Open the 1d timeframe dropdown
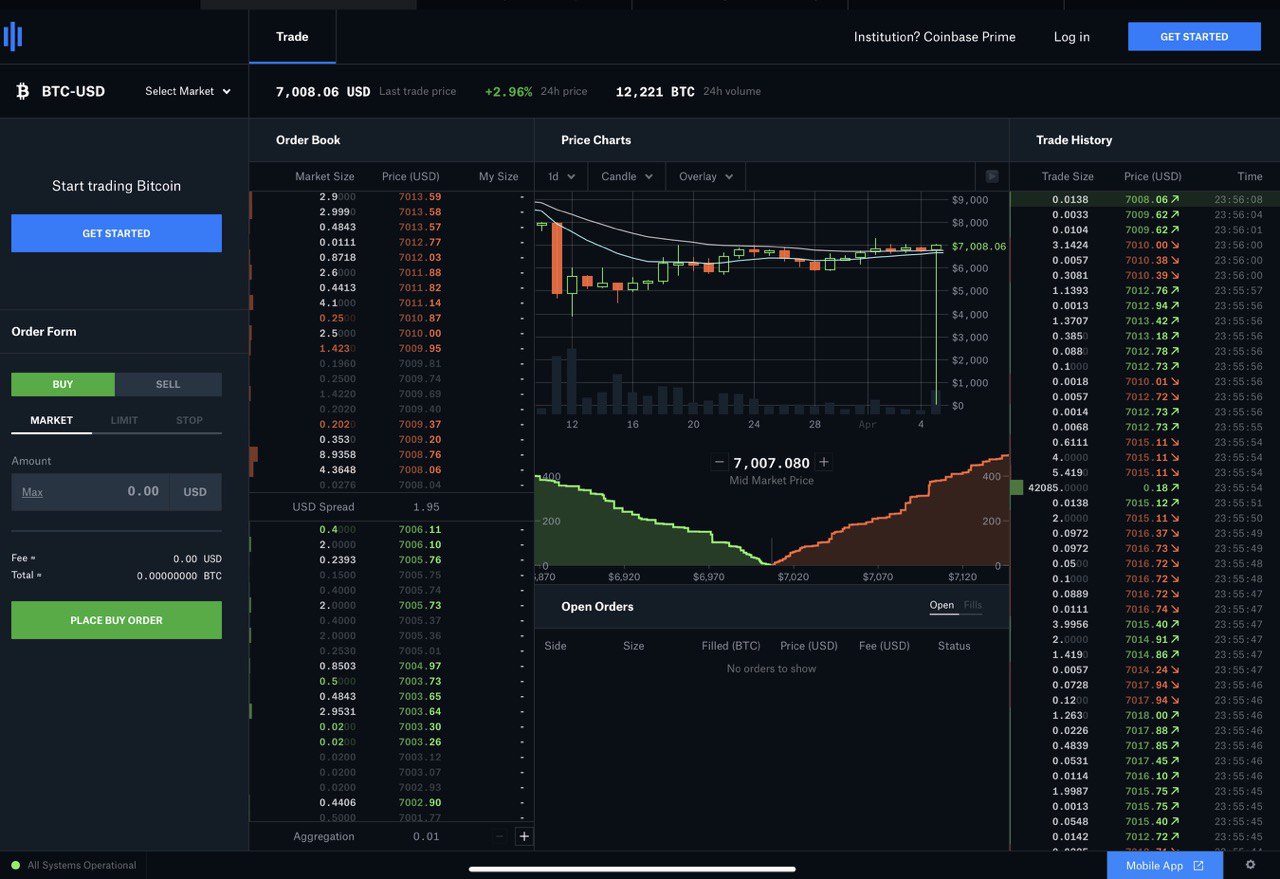Viewport: 1280px width, 879px height. click(562, 176)
